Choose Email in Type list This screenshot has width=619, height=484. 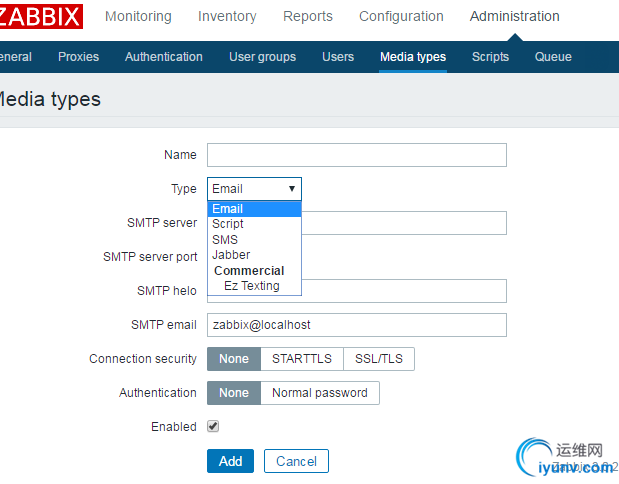click(254, 209)
